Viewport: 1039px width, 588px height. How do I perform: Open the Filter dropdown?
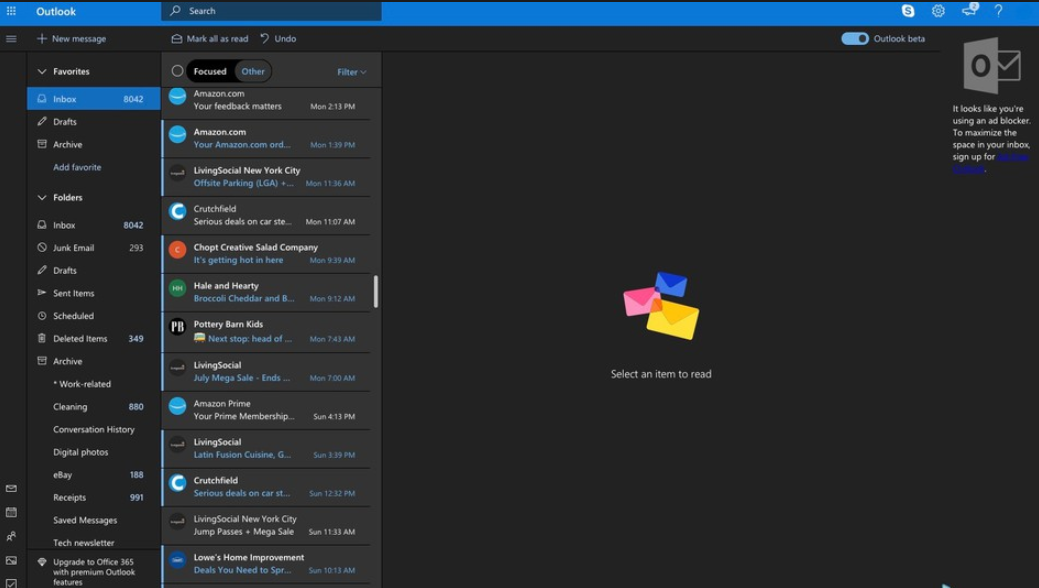point(351,72)
